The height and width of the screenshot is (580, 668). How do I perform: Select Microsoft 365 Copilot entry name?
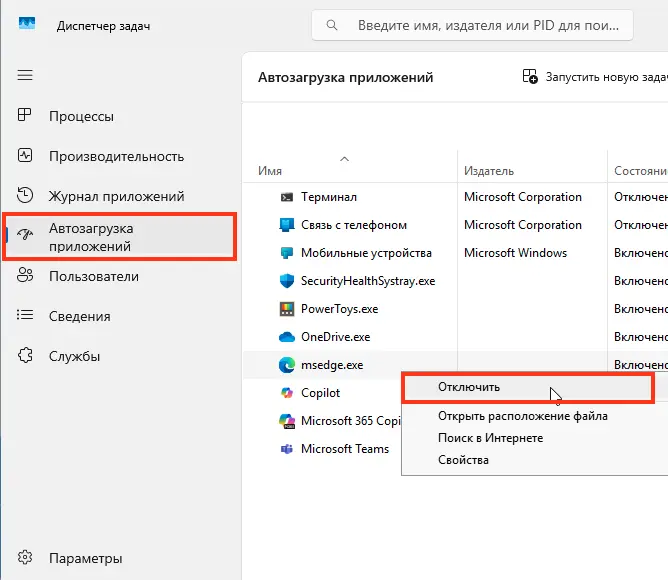351,421
